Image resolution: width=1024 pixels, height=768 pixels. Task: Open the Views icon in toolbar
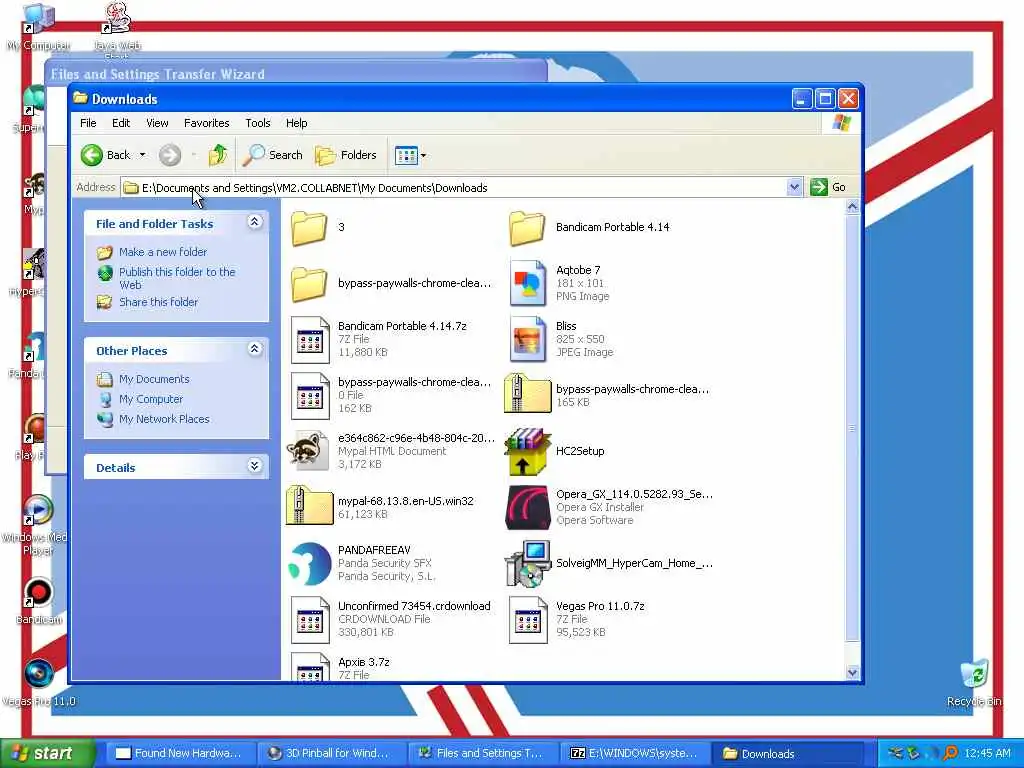point(406,155)
